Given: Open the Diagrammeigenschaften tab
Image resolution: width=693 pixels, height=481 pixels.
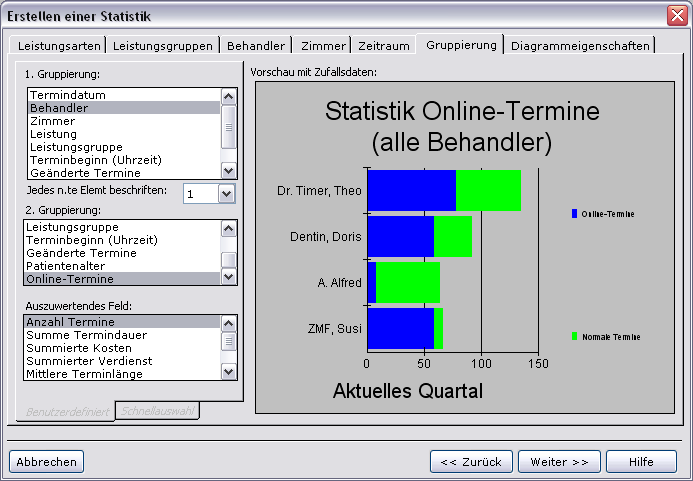Looking at the screenshot, I should (580, 46).
